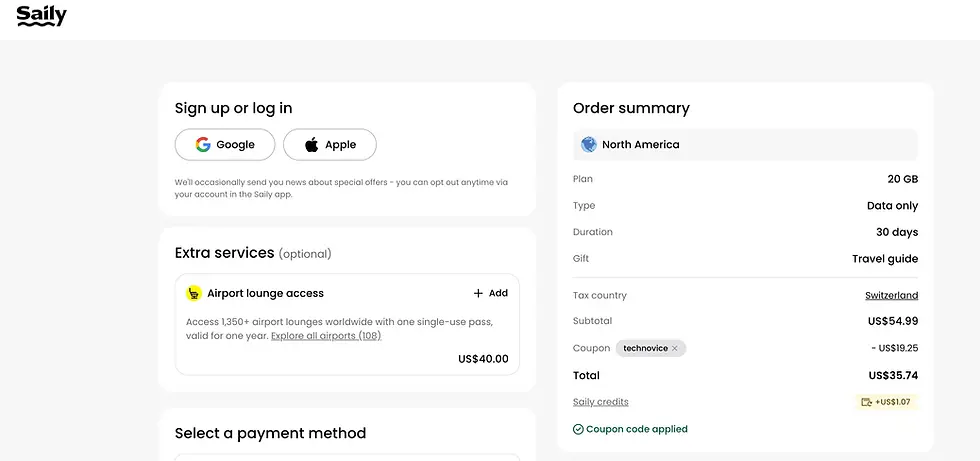Image resolution: width=980 pixels, height=461 pixels.
Task: Sign in with the Apple button
Action: 330,145
